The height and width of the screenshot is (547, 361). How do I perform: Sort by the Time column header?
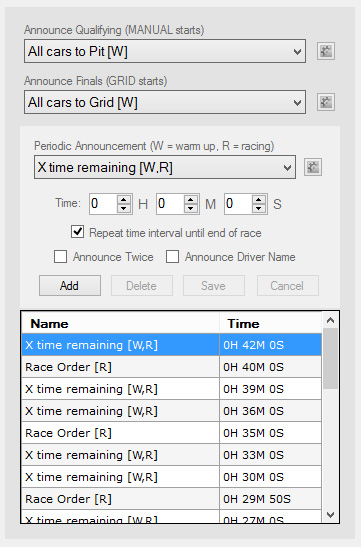click(x=270, y=323)
